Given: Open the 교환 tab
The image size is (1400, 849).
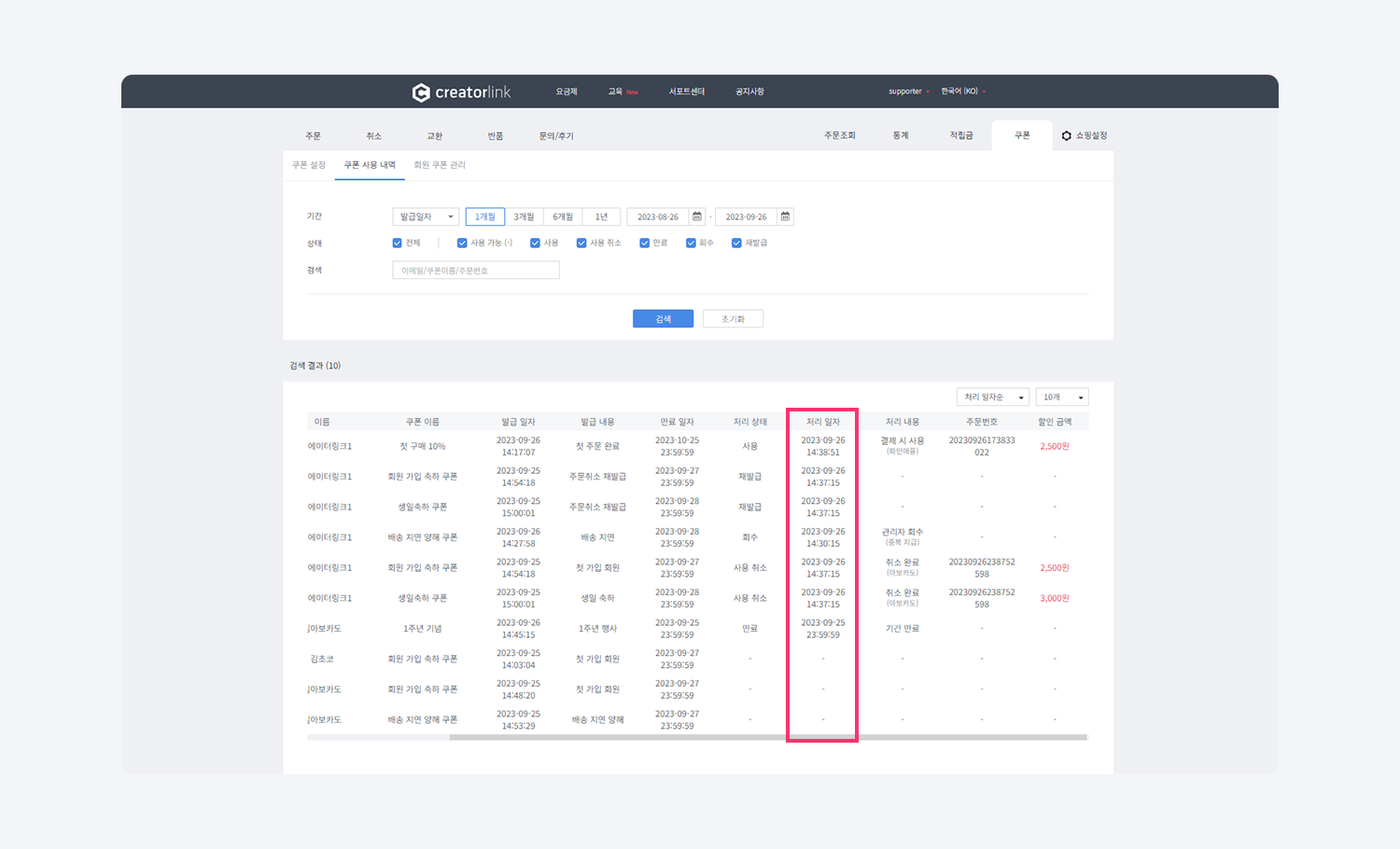Looking at the screenshot, I should pos(435,136).
